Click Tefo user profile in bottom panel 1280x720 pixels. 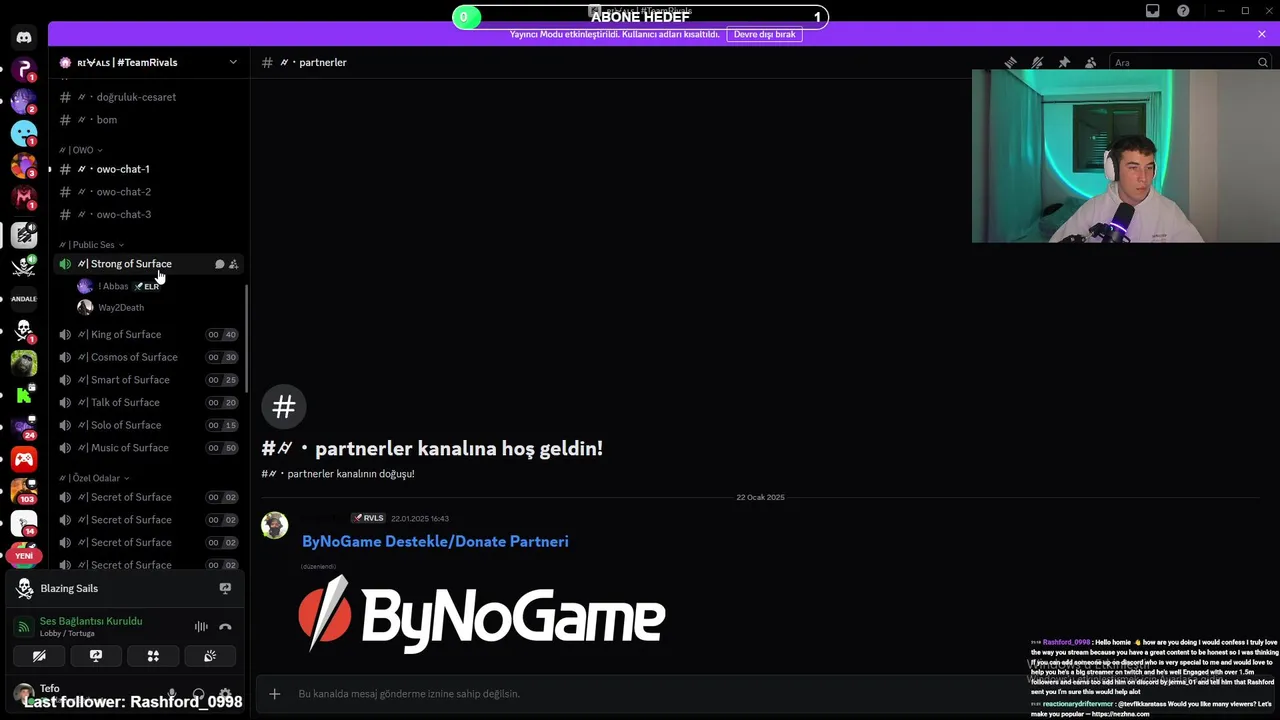tap(84, 694)
